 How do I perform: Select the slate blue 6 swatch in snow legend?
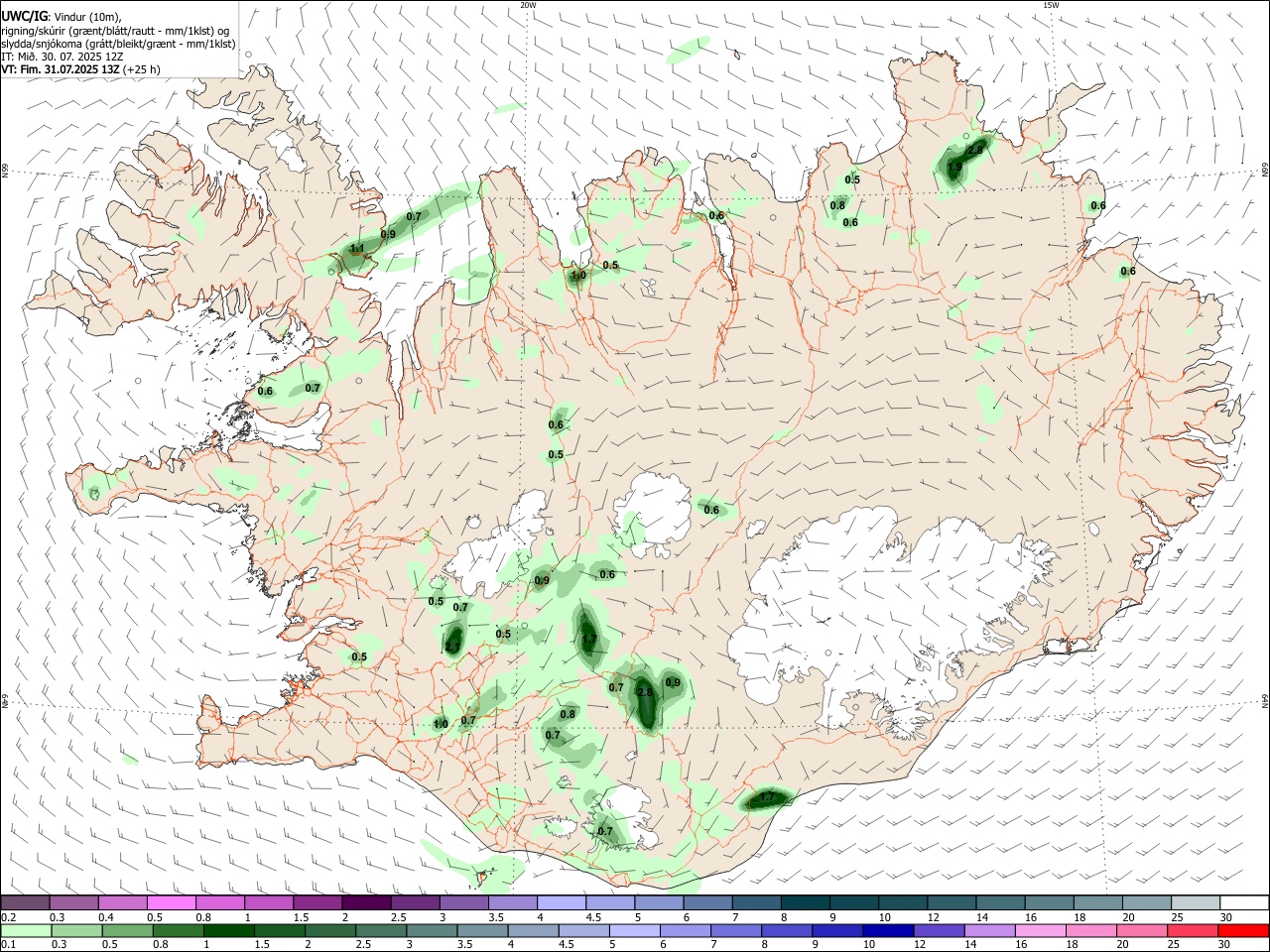(706, 903)
